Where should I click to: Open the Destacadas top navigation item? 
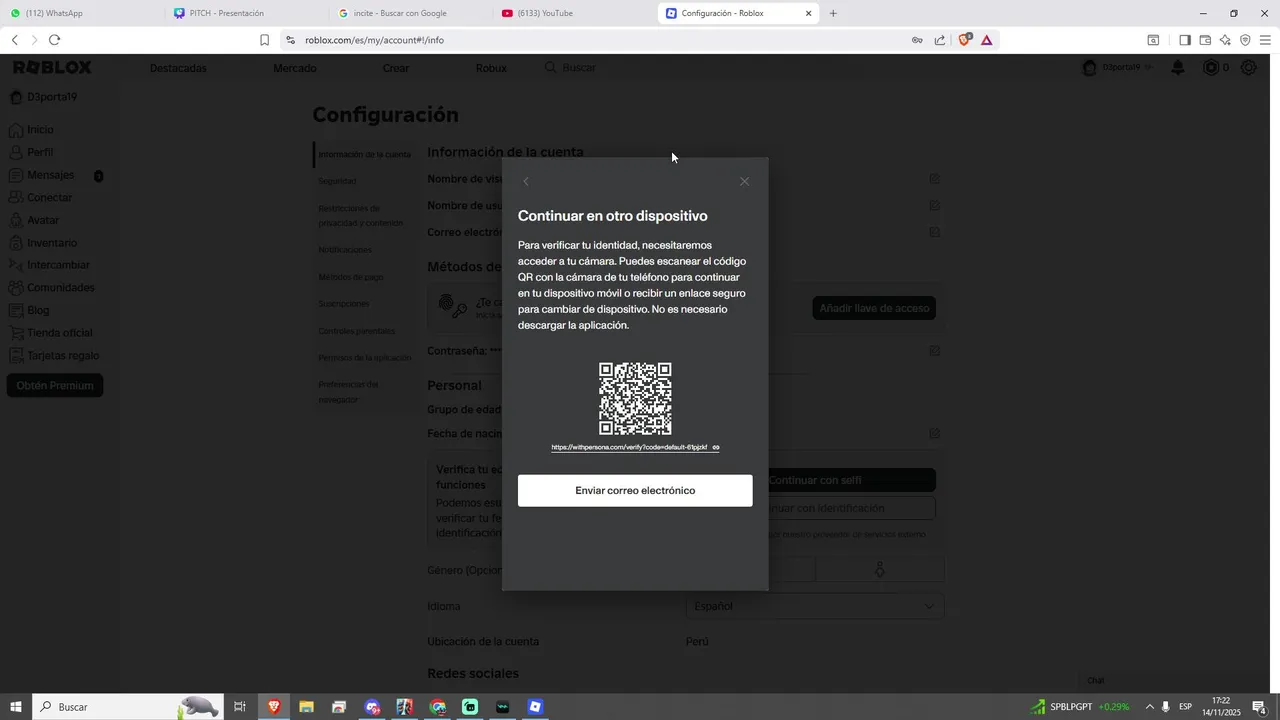click(178, 68)
